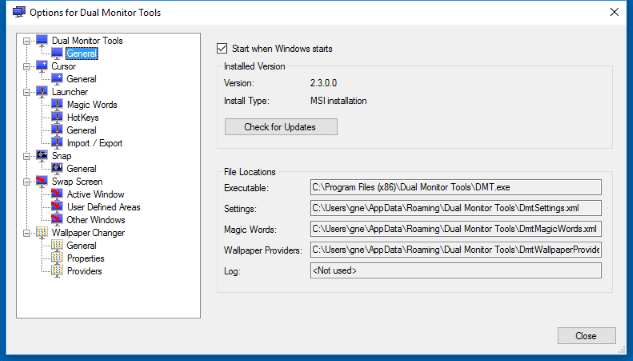The height and width of the screenshot is (361, 633).
Task: Click the Providers item icon
Action: pyautogui.click(x=57, y=271)
